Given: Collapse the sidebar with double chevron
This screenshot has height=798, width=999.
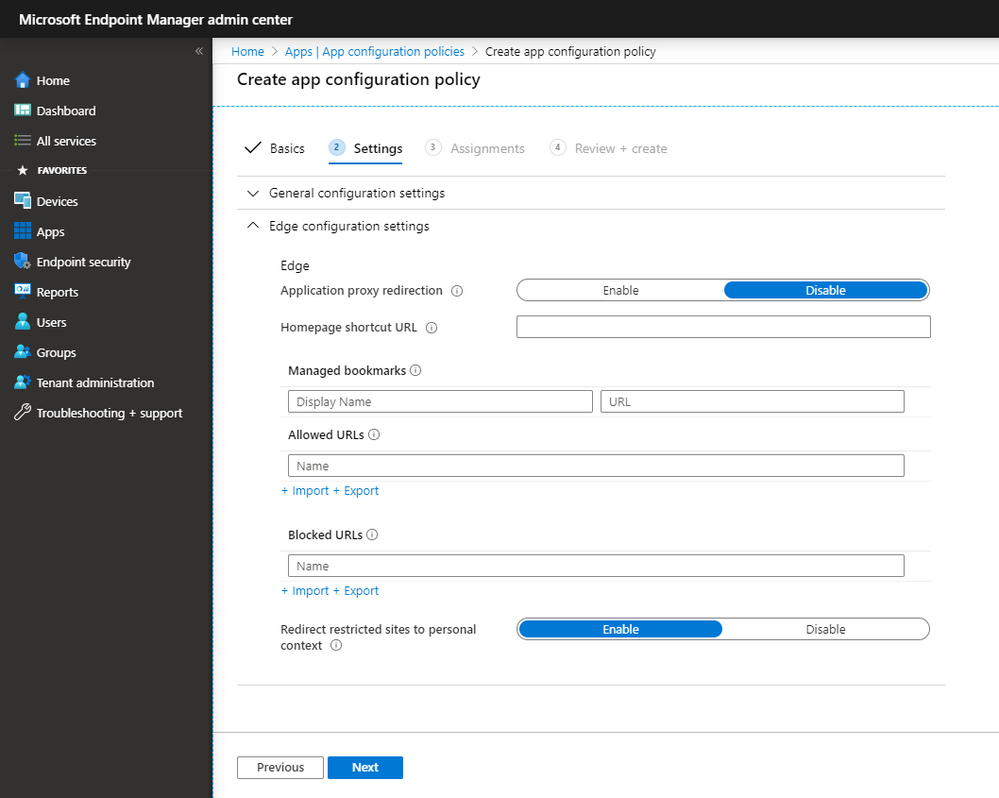Looking at the screenshot, I should coord(199,51).
